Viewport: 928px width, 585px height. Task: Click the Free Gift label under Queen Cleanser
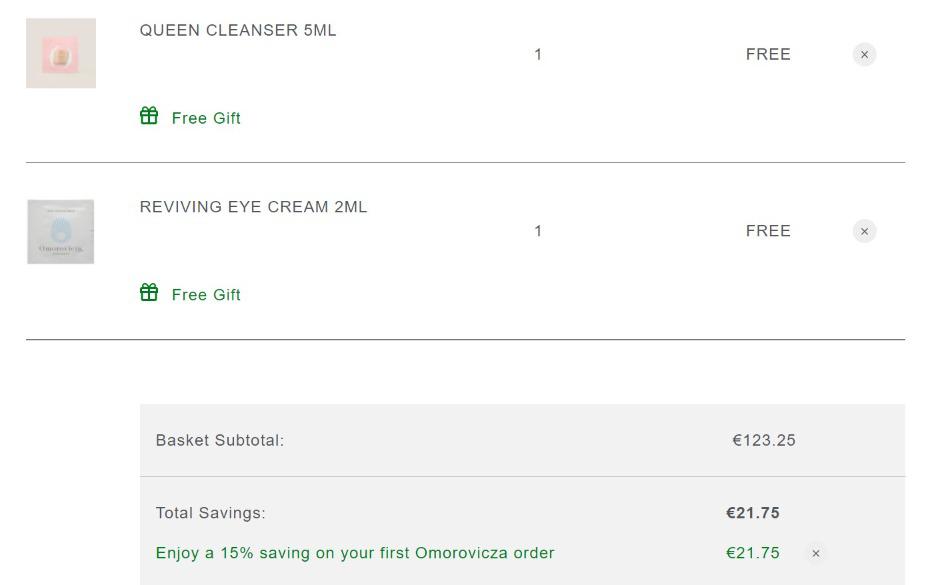coord(206,118)
